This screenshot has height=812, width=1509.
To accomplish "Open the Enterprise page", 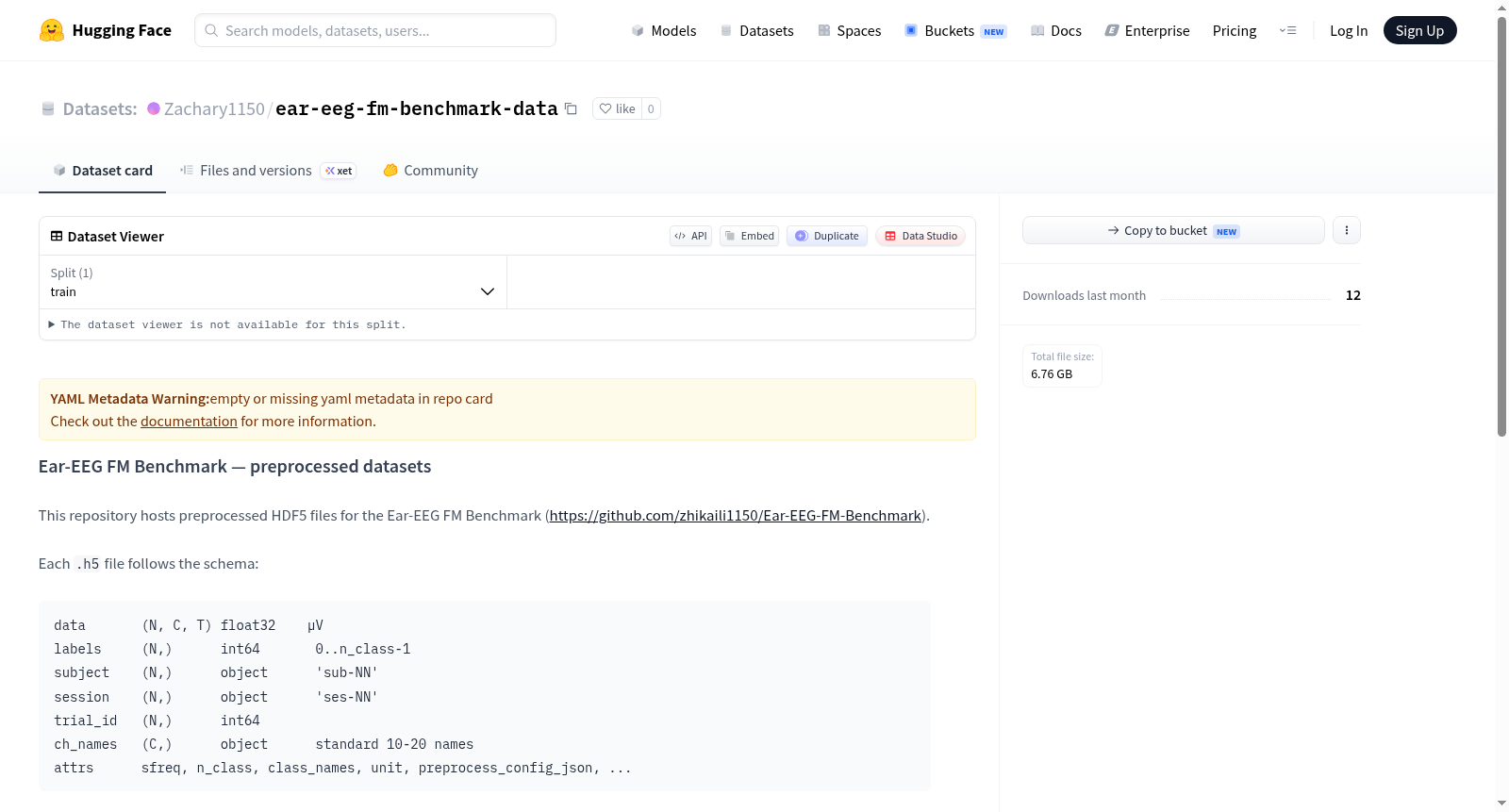I will pos(1147,30).
